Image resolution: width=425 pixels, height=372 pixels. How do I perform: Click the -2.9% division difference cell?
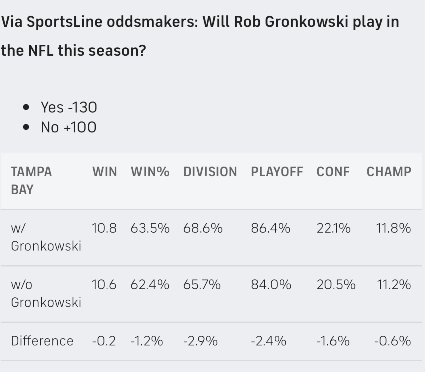coord(200,341)
